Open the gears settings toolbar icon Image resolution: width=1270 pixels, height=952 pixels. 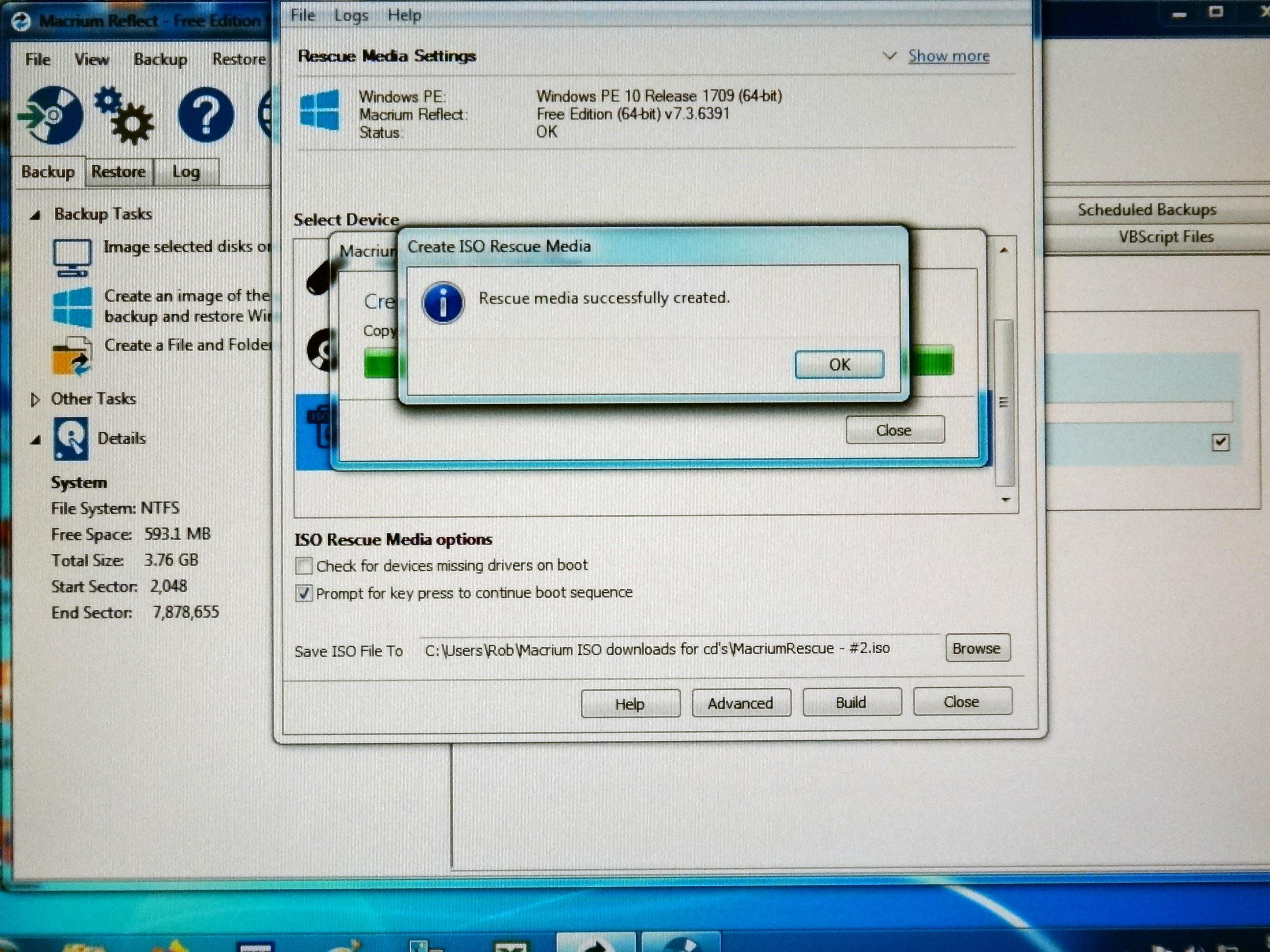coord(124,116)
